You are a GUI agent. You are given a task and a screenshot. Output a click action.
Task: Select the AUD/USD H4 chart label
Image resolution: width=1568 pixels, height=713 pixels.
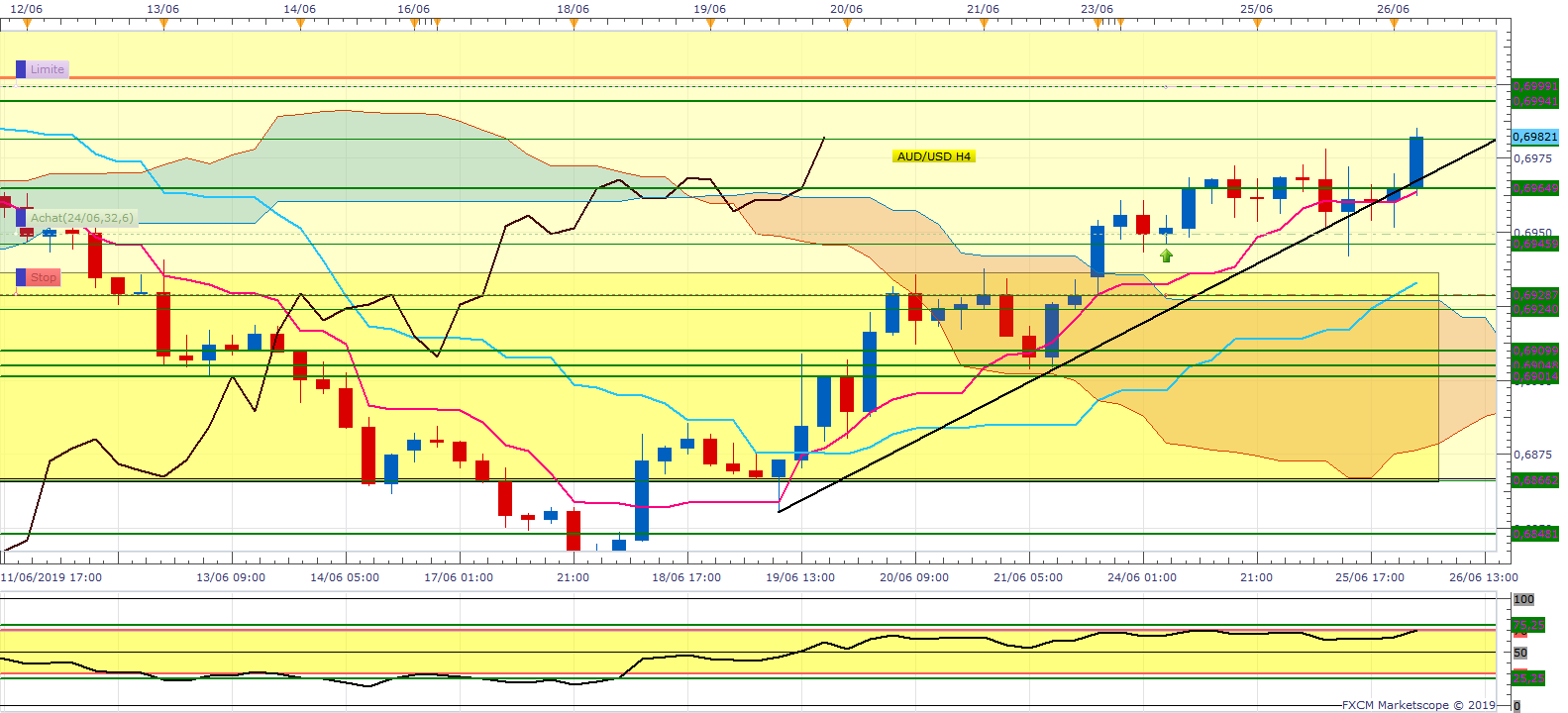click(933, 156)
